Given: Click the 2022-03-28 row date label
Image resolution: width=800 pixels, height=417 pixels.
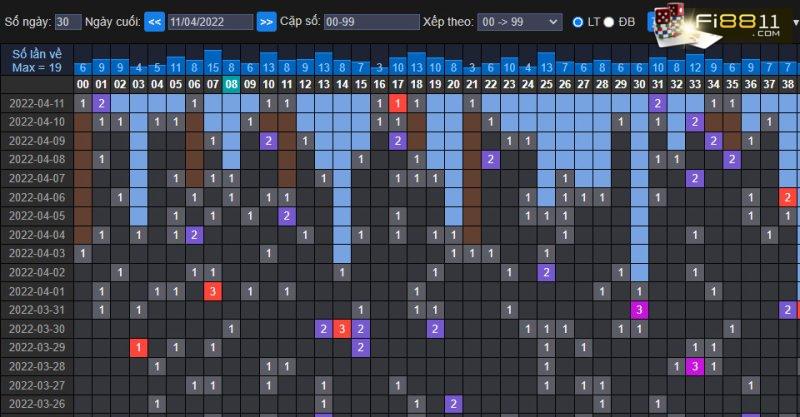Looking at the screenshot, I should pyautogui.click(x=37, y=366).
